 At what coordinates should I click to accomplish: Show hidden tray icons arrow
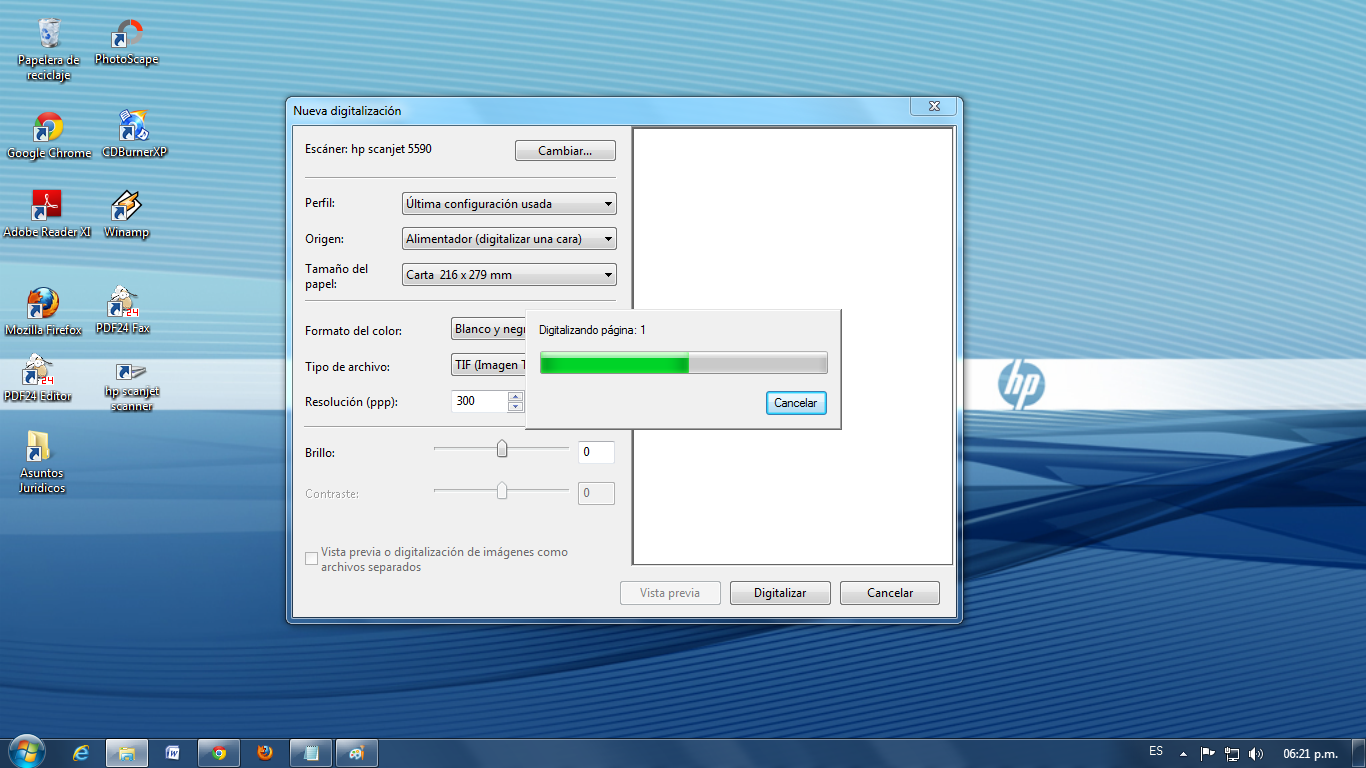click(x=1184, y=753)
